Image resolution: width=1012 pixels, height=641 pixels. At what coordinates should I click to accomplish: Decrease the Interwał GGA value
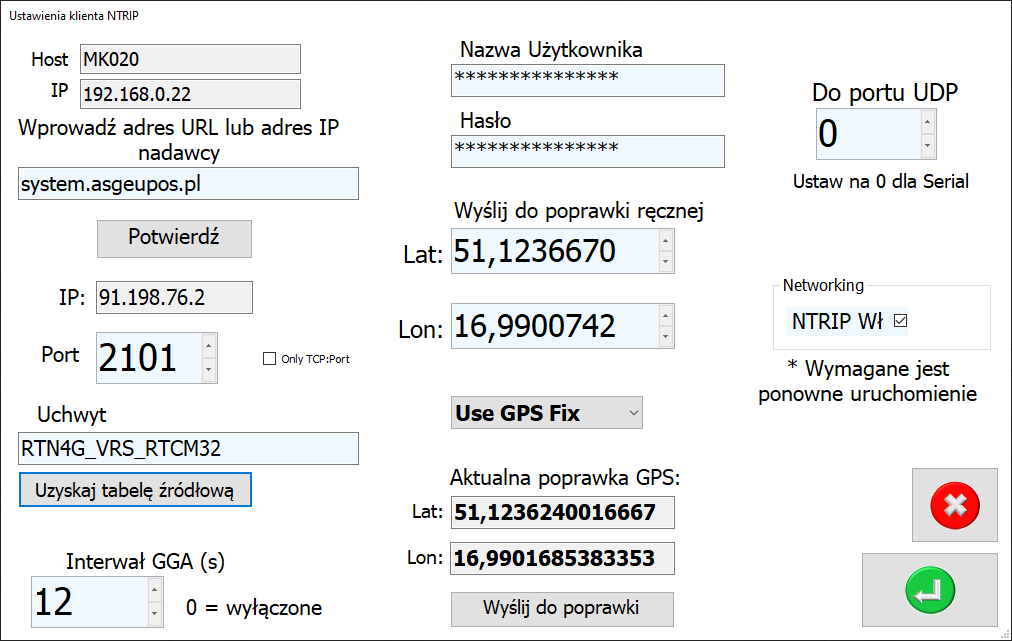(153, 613)
